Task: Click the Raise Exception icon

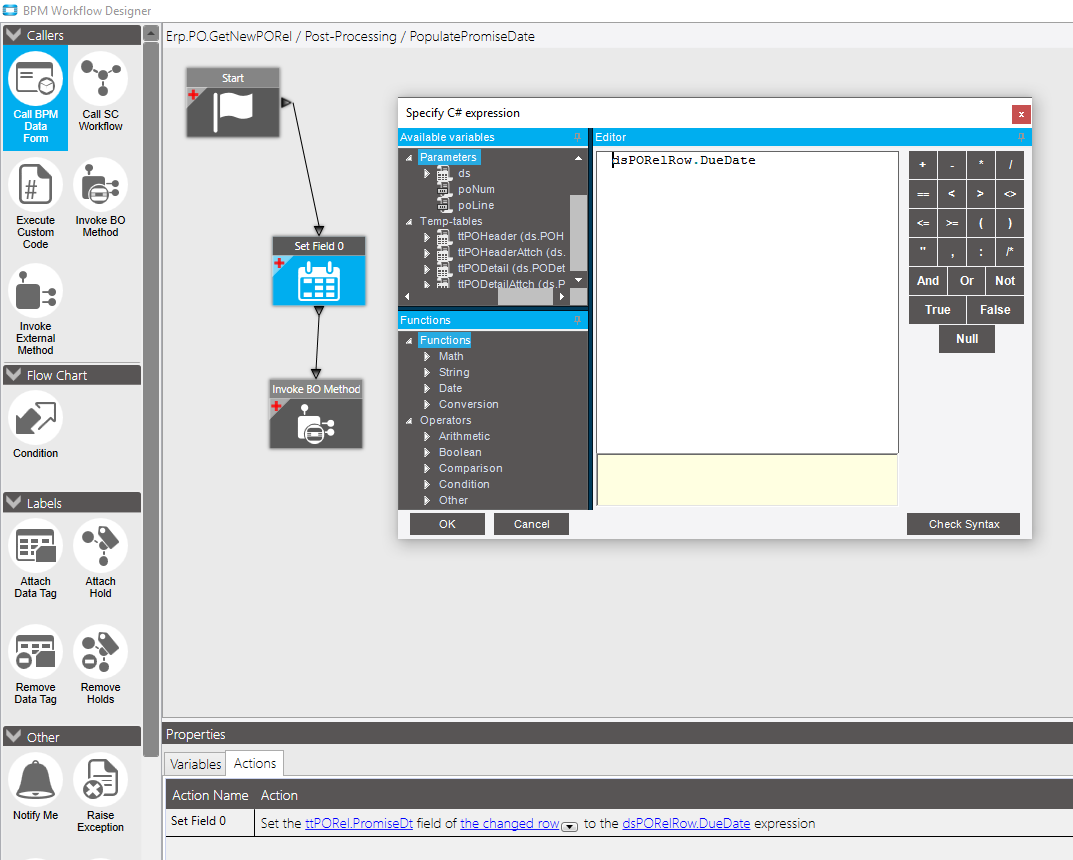Action: click(x=100, y=782)
